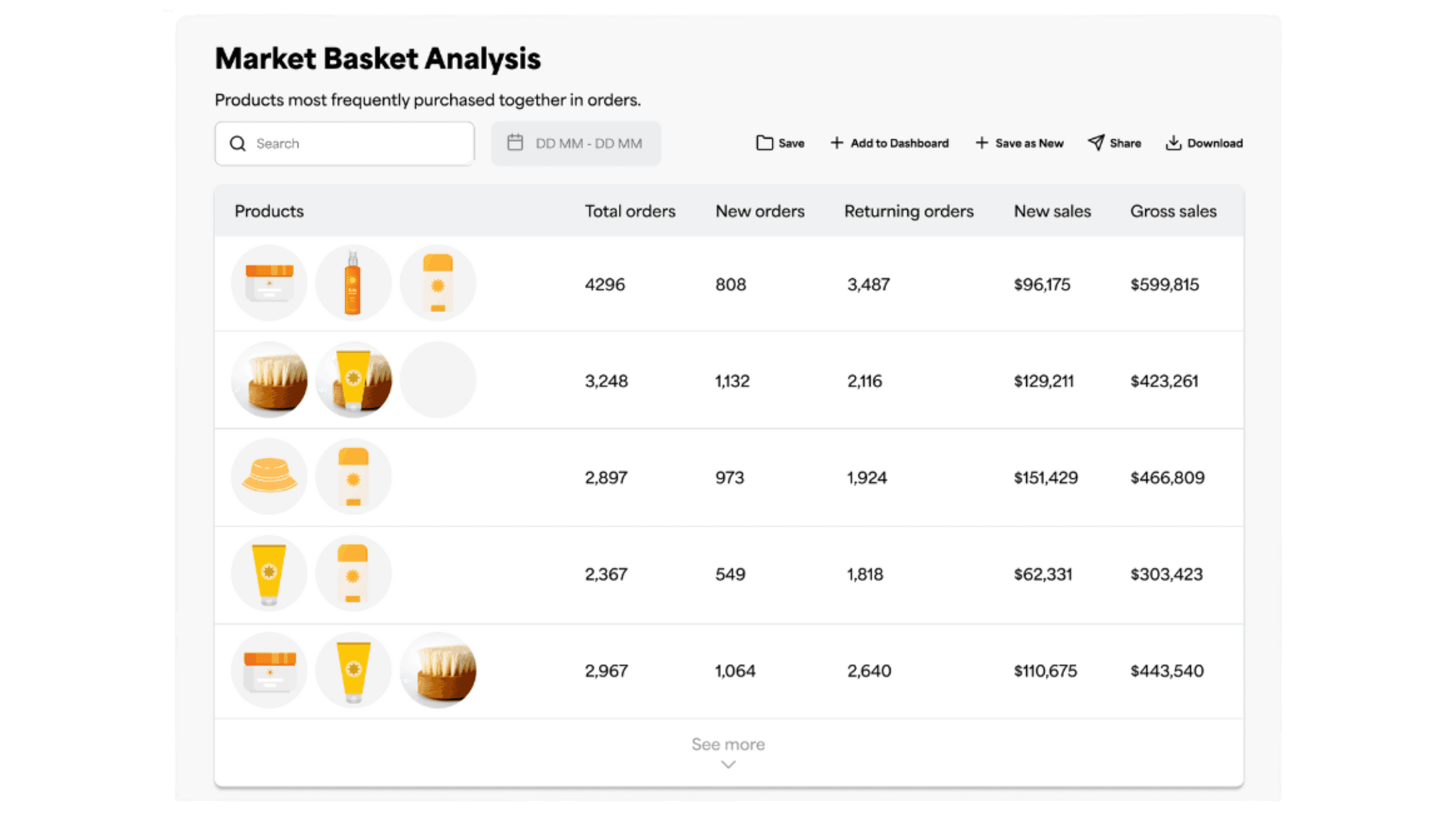Viewport: 1456px width, 819px height.
Task: Click the 1,924 returning orders cell
Action: pos(867,478)
